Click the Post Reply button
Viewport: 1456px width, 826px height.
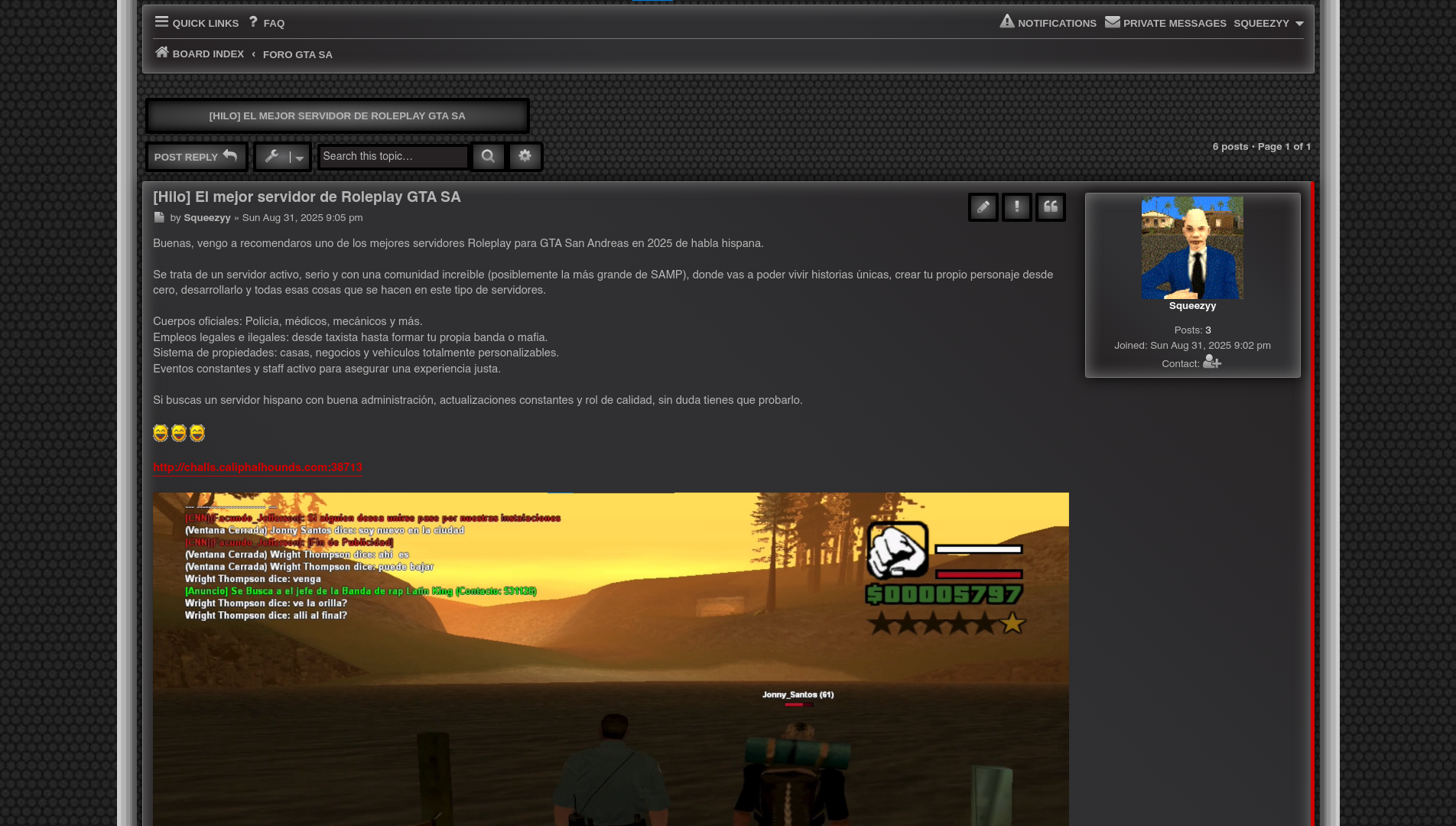[197, 157]
